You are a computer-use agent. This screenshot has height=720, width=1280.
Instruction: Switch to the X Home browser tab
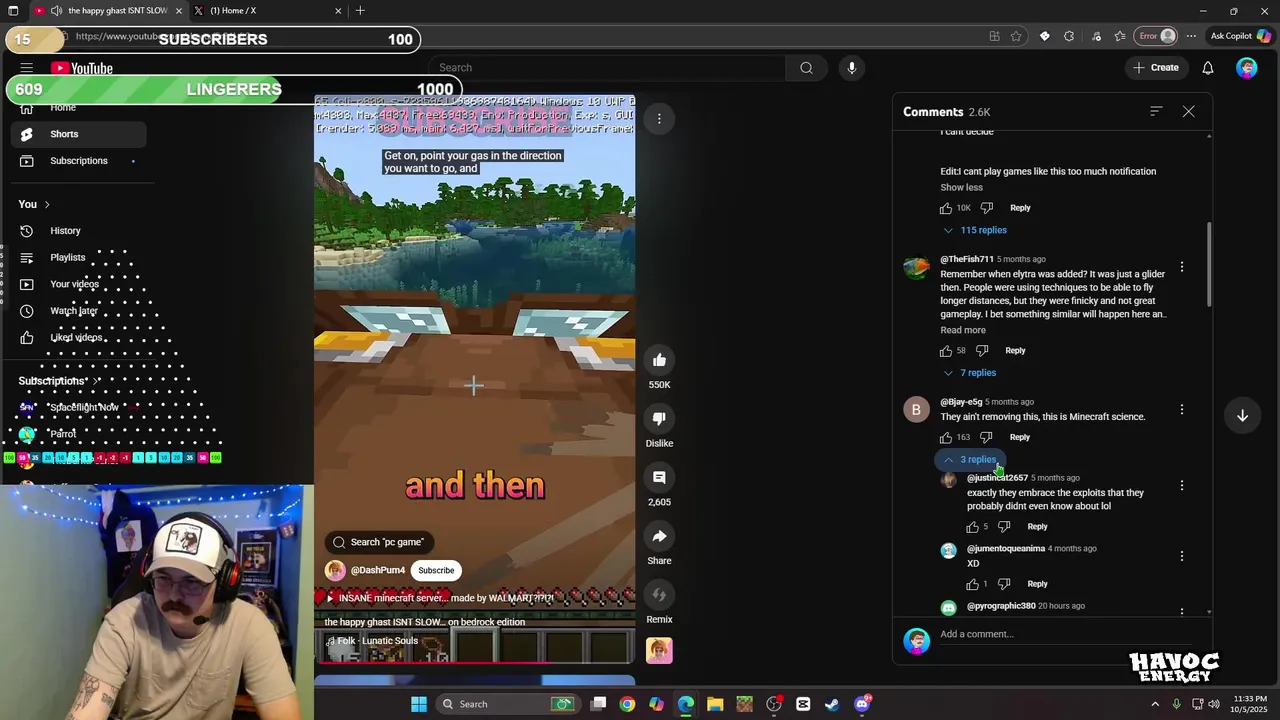click(x=268, y=11)
